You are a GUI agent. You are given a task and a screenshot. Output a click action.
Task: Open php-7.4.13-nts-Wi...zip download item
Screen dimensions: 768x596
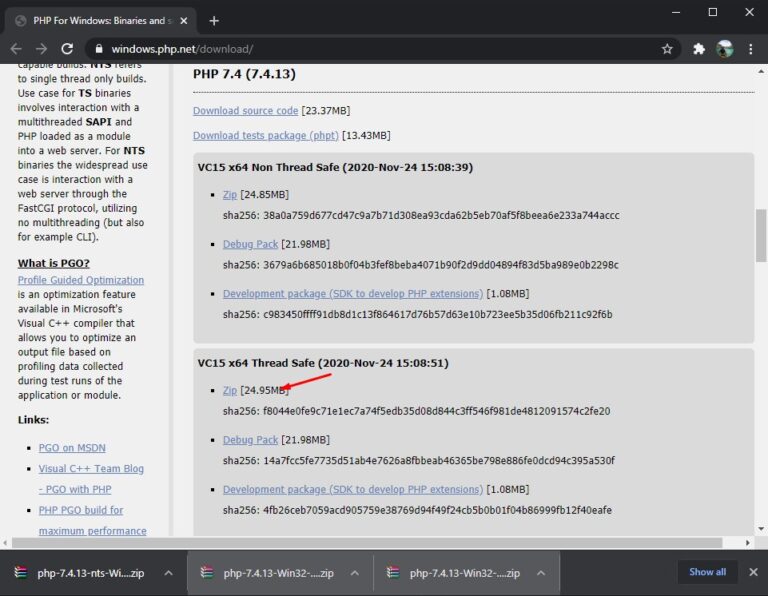click(91, 573)
